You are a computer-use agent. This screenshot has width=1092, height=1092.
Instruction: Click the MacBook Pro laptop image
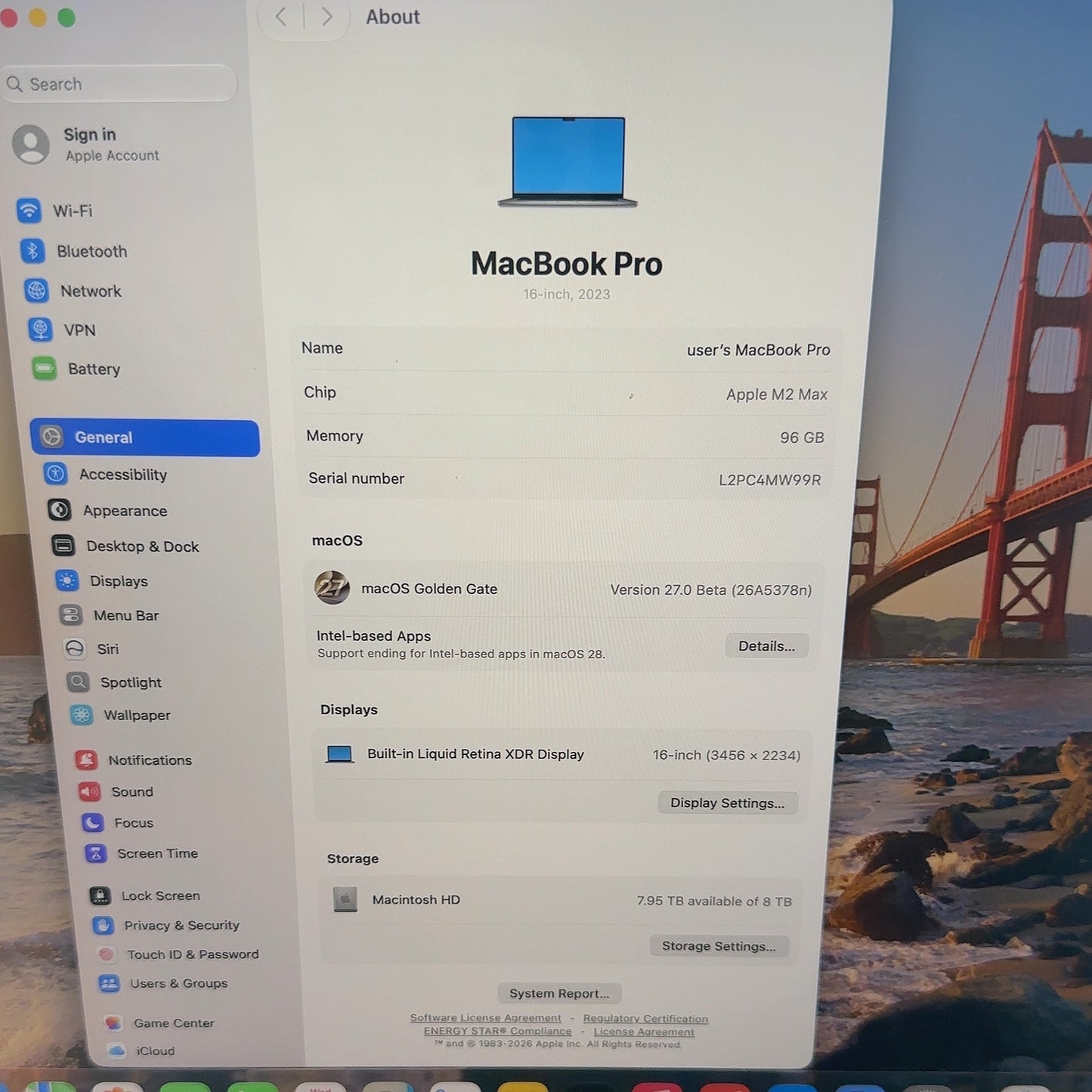tap(568, 161)
